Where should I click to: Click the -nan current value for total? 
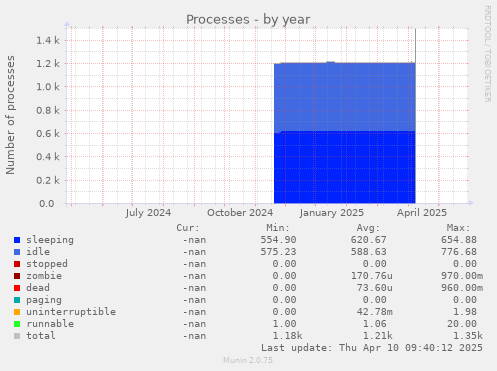194,336
